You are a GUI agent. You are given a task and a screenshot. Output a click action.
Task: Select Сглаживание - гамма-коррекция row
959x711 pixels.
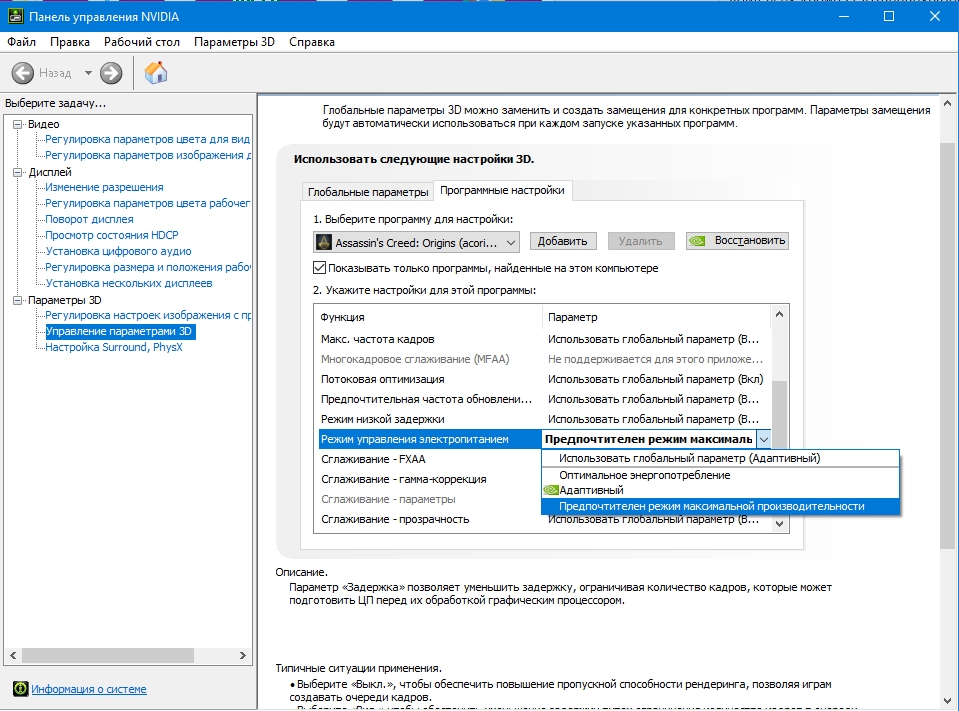pyautogui.click(x=430, y=479)
